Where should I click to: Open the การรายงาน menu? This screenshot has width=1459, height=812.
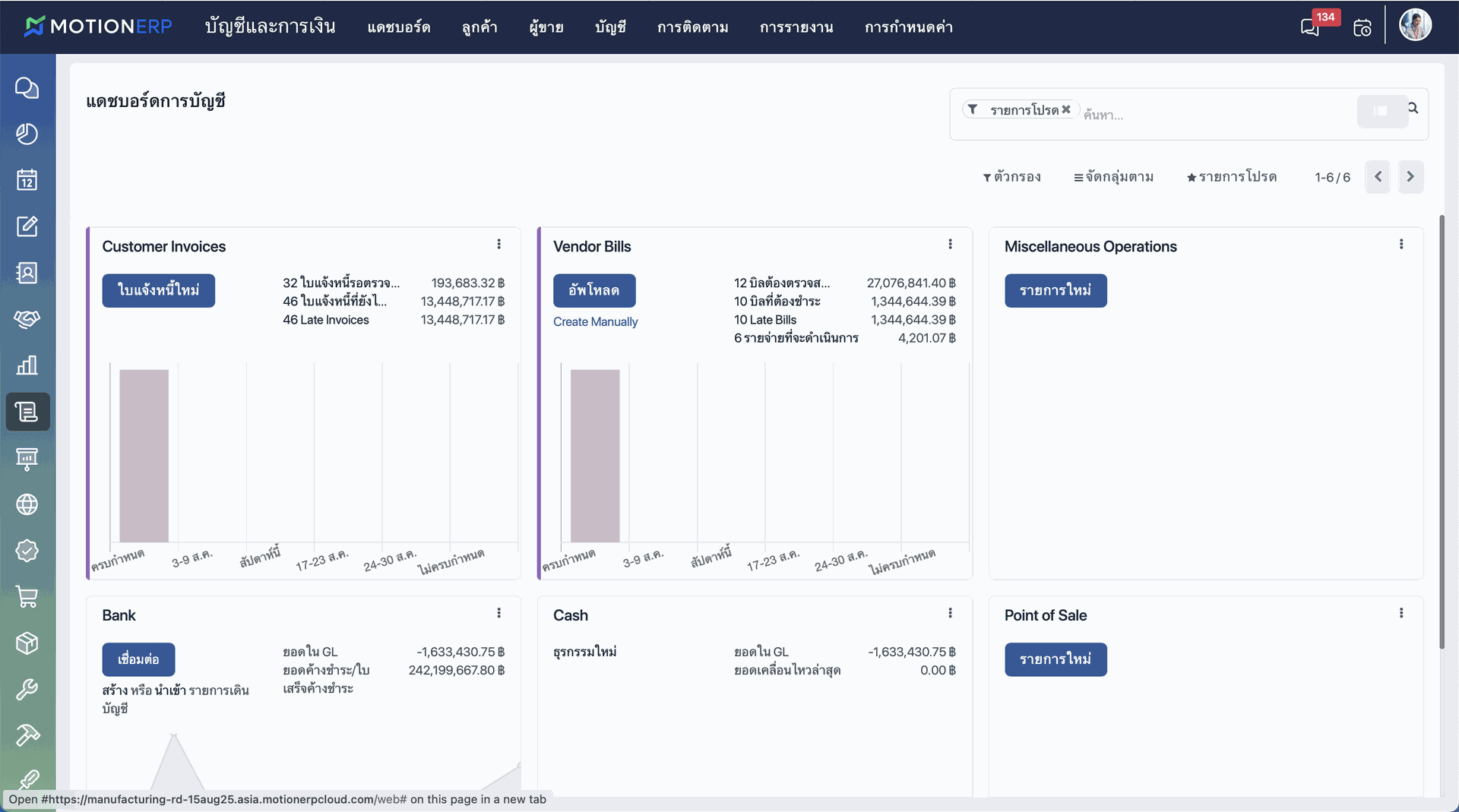coord(796,27)
